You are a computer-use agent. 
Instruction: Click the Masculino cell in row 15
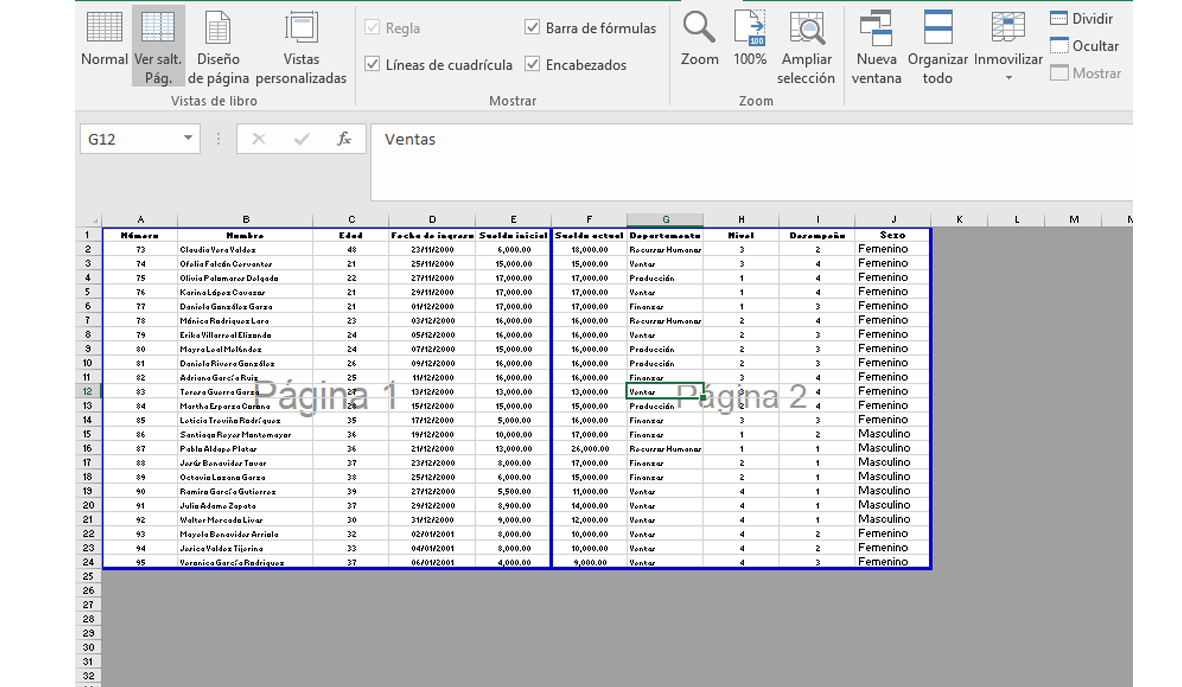893,434
